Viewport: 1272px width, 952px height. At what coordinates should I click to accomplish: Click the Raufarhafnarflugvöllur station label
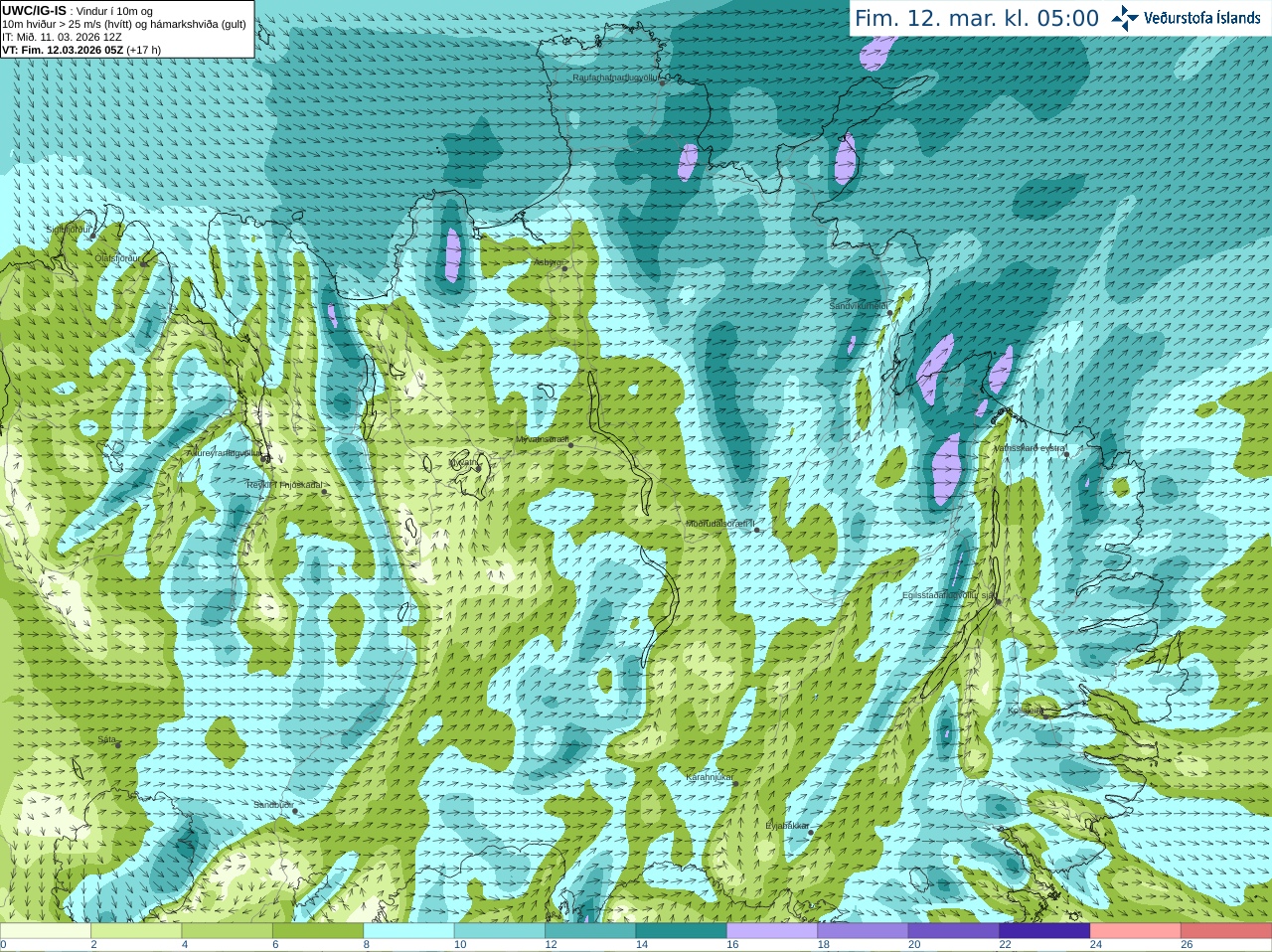[x=616, y=77]
